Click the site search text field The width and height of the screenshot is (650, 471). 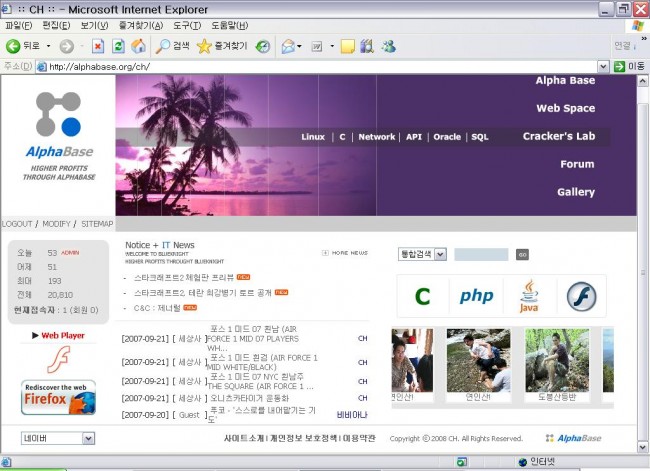(481, 255)
